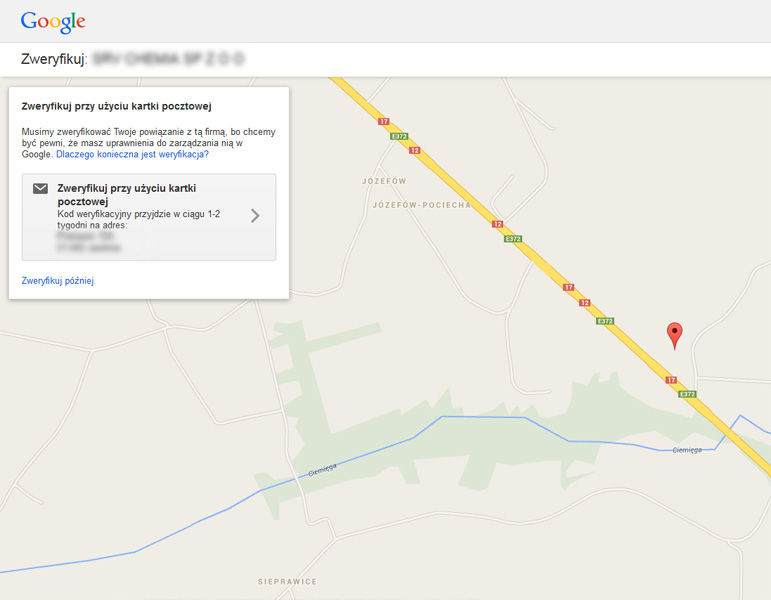Click 'Zweryfikuj później' link

(58, 281)
